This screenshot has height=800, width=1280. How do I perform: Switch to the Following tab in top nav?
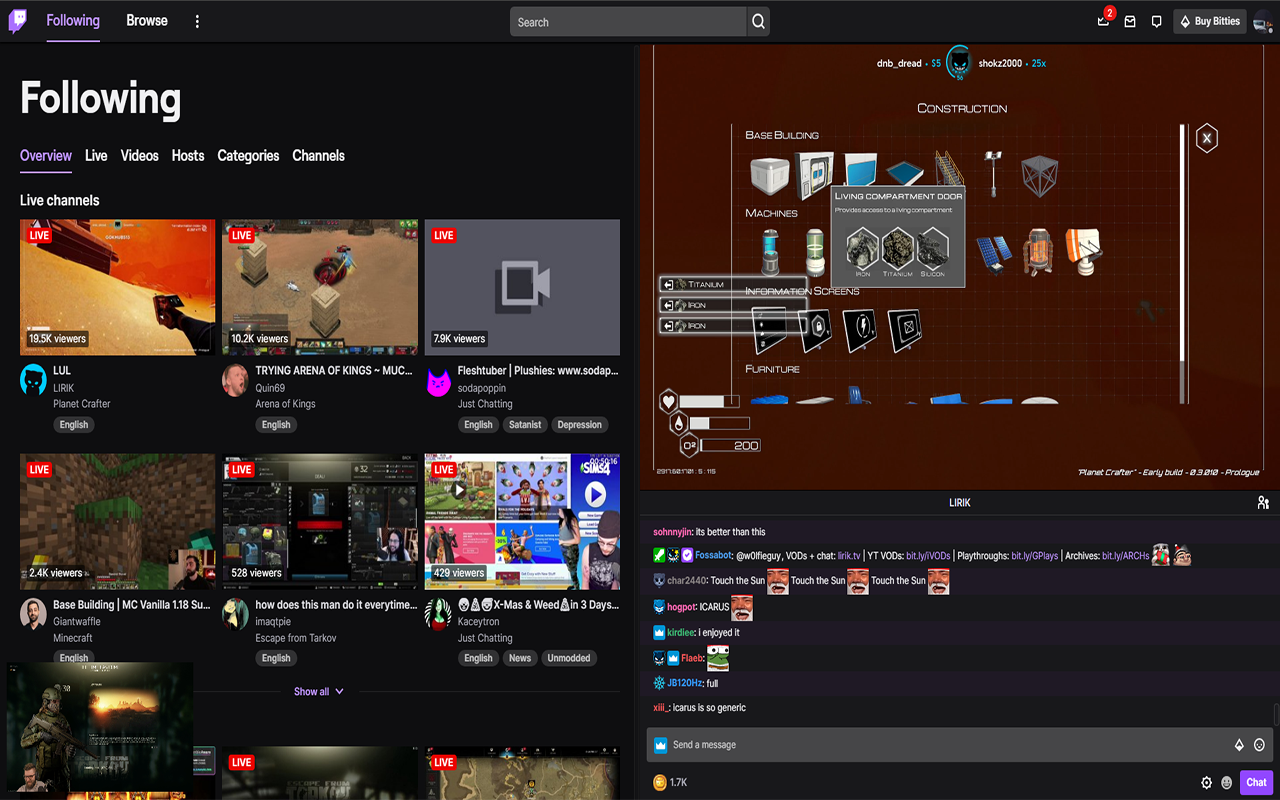(x=73, y=20)
